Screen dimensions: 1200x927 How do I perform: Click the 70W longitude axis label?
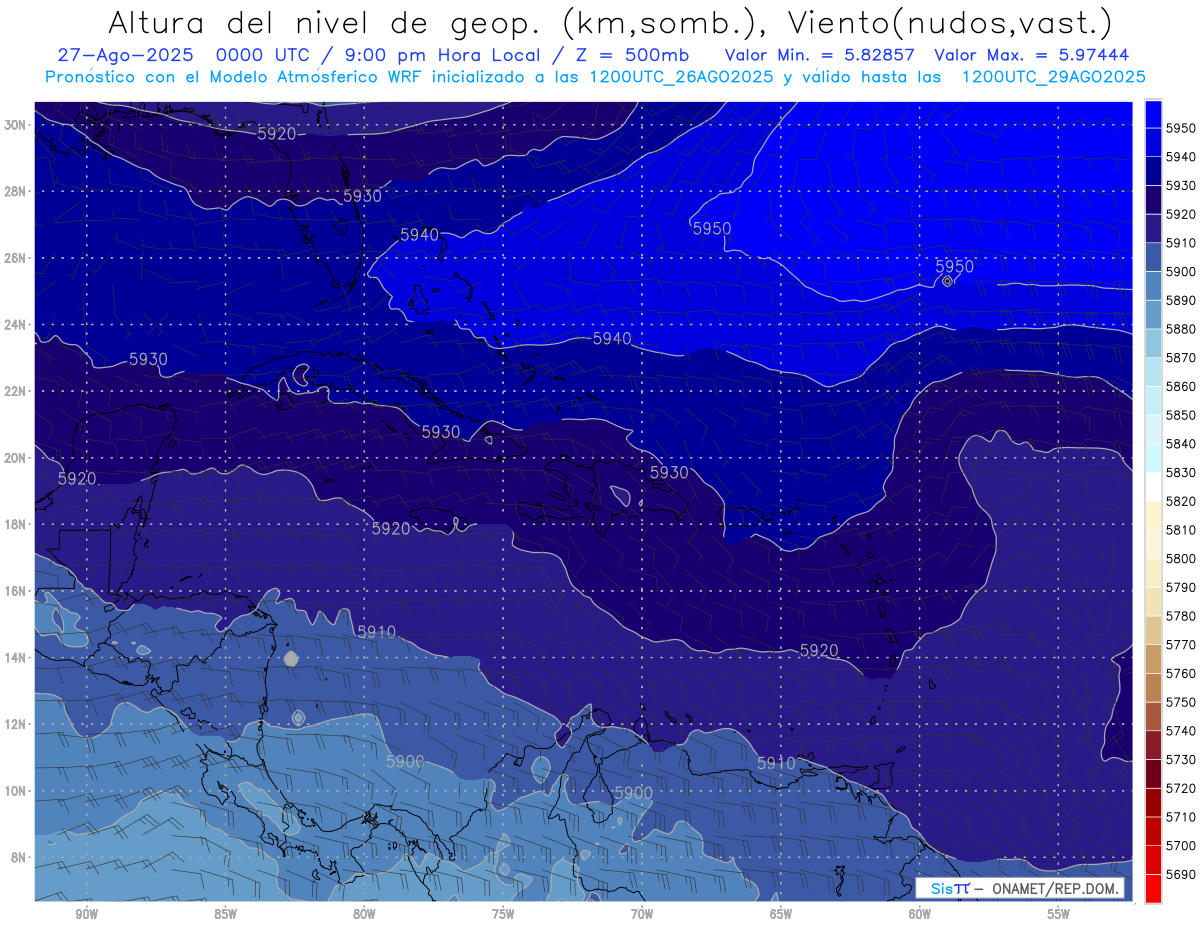(x=642, y=913)
